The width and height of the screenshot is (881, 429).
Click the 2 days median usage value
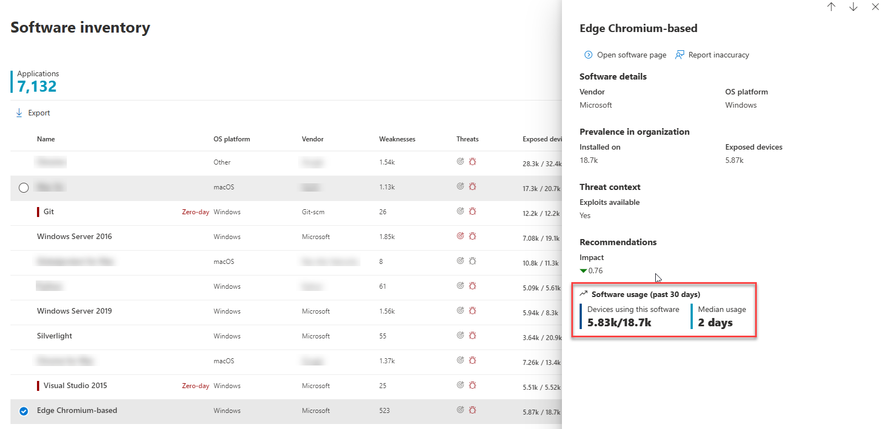point(715,322)
